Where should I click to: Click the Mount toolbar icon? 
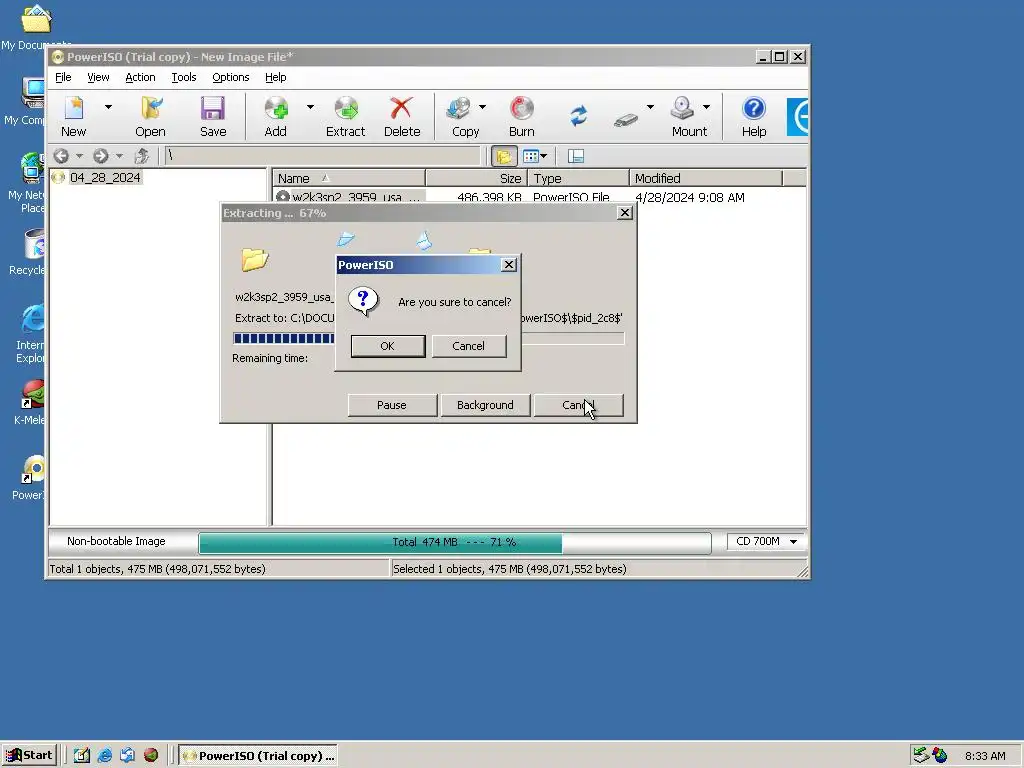[688, 116]
